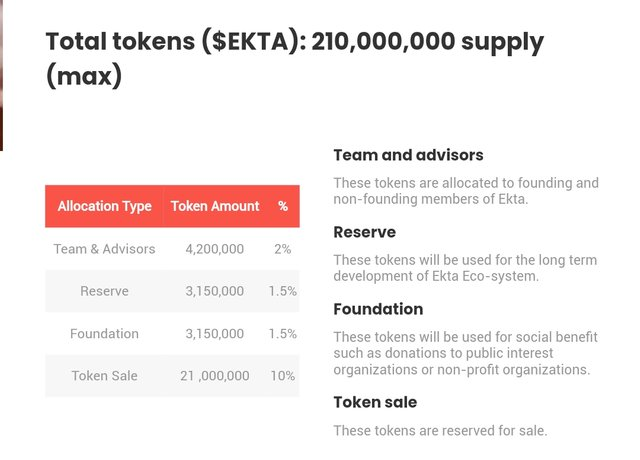The width and height of the screenshot is (640, 460).
Task: Click the 3,150,000 amount in Reserve row
Action: [215, 291]
